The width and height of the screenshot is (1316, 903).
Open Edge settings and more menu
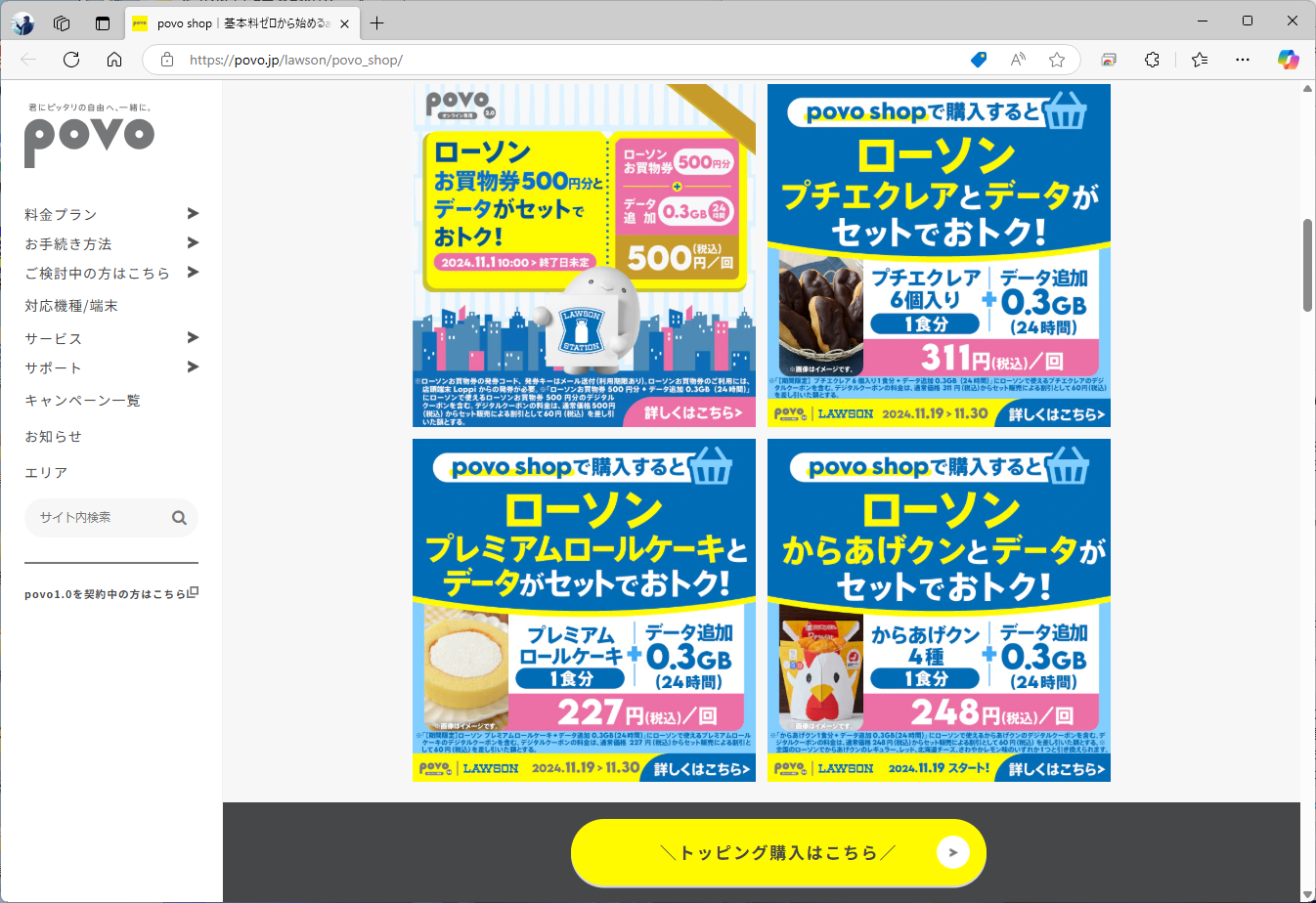[1243, 60]
